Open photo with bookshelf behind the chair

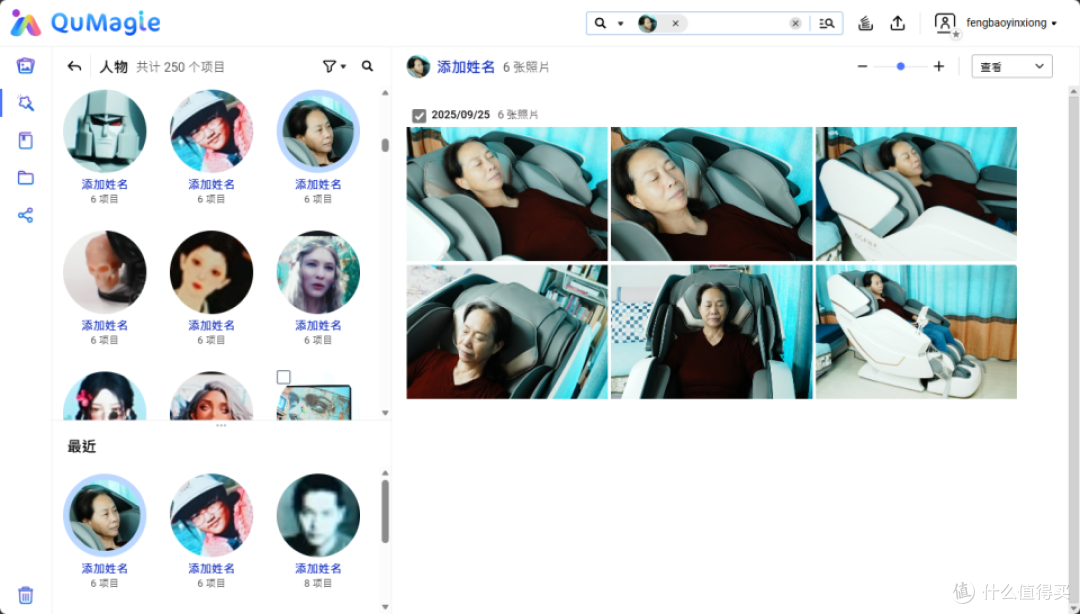click(x=507, y=332)
